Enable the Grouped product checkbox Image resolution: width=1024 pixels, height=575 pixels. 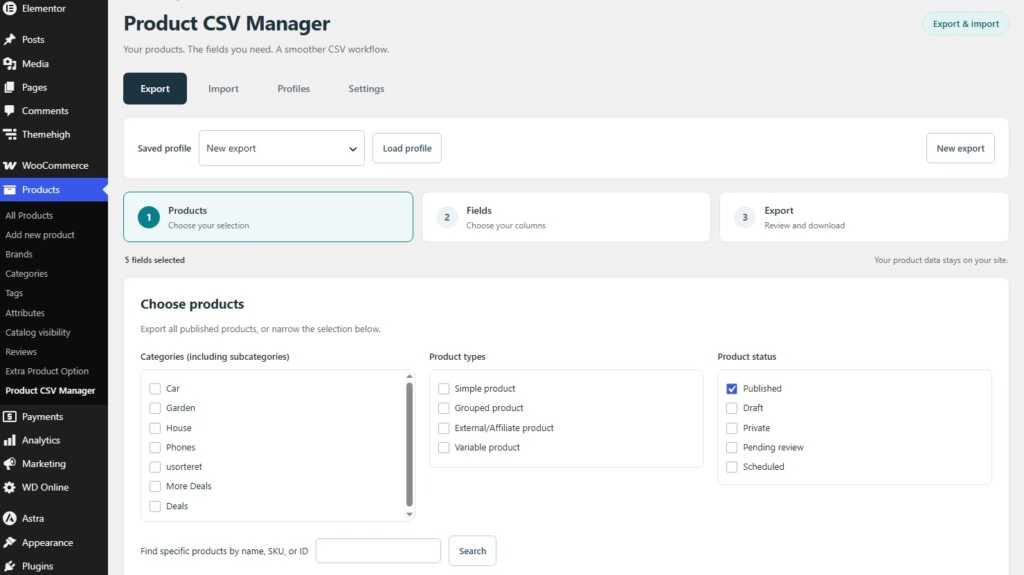pyautogui.click(x=443, y=408)
